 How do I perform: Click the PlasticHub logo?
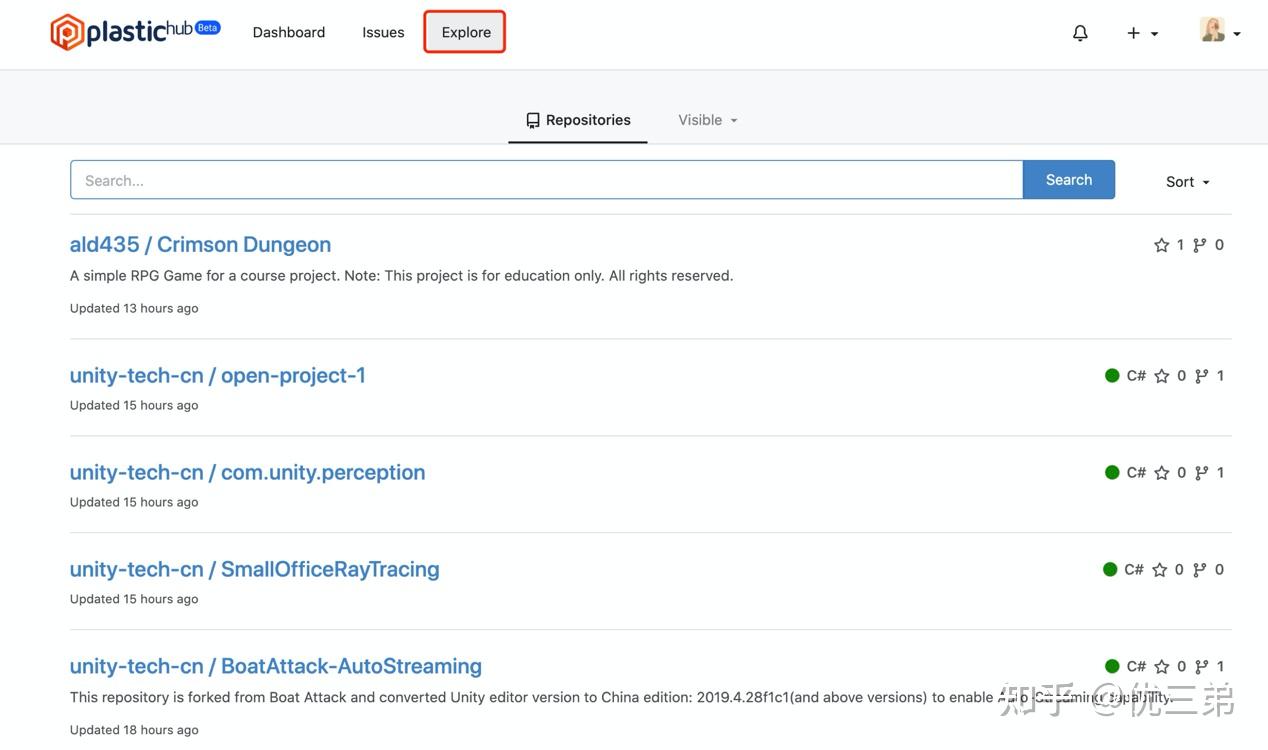pos(135,32)
